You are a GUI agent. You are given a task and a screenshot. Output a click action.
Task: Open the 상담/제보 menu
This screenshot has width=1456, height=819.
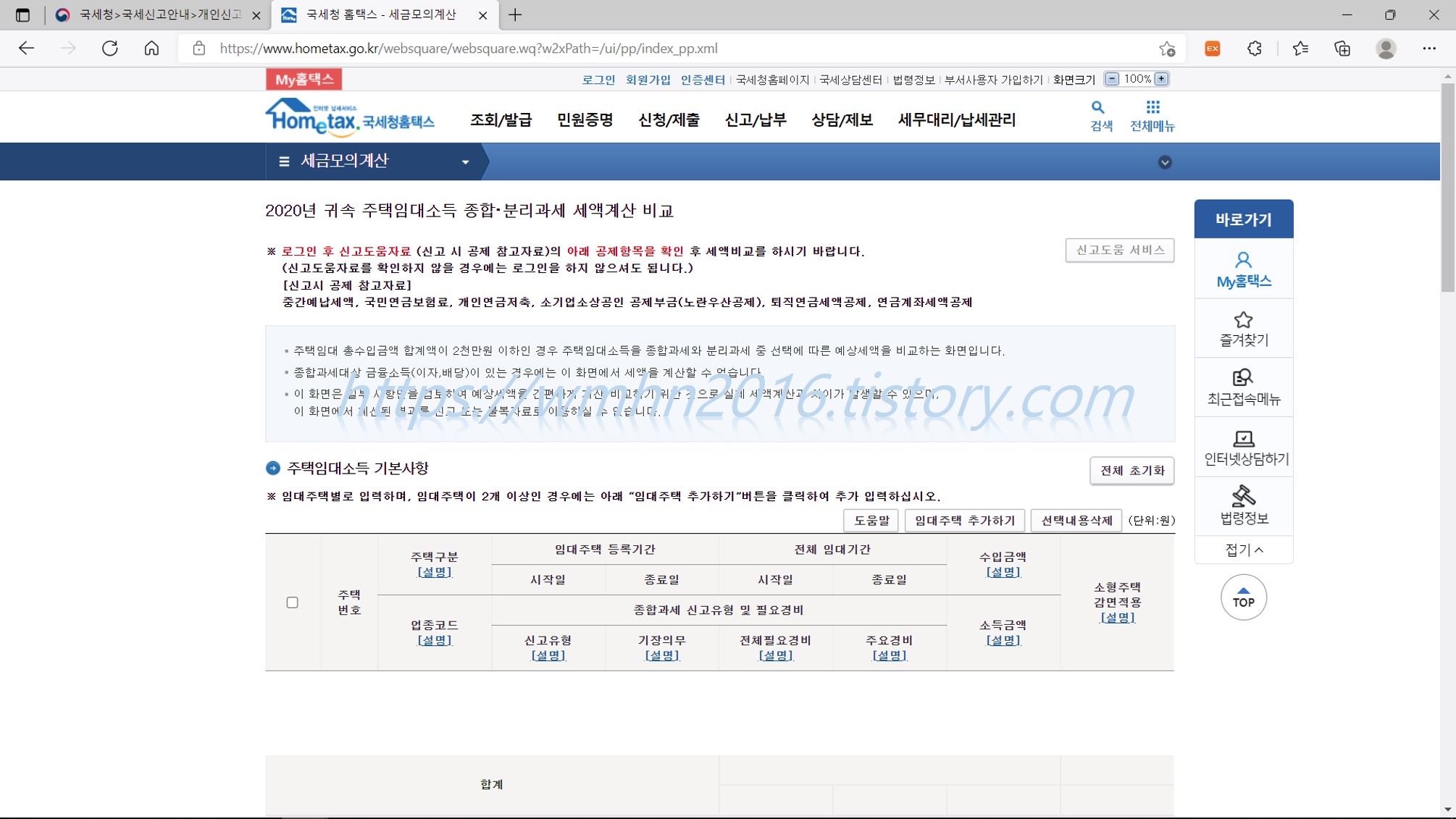[x=842, y=120]
